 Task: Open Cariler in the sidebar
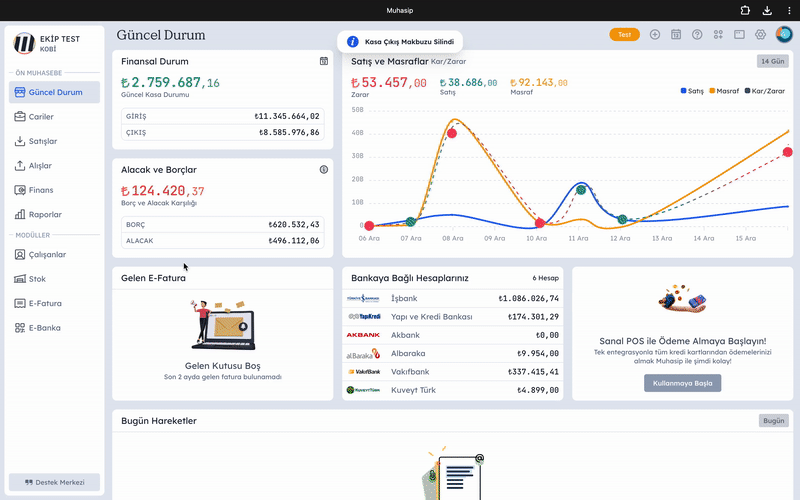tap(41, 117)
